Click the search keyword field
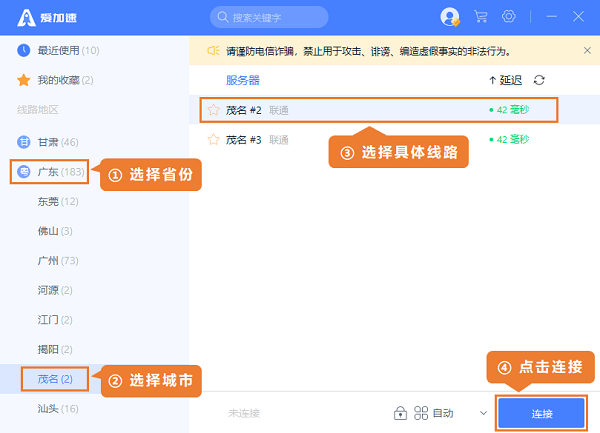 coord(269,17)
